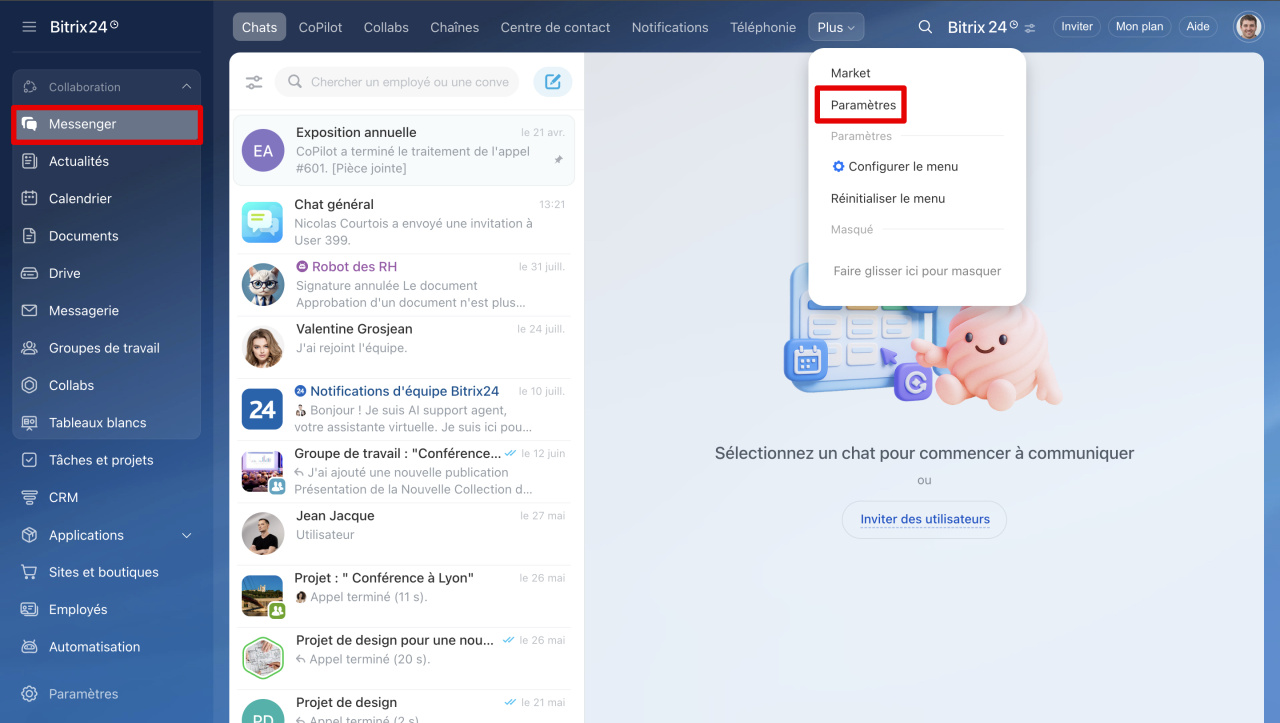The height and width of the screenshot is (723, 1280).
Task: Click the Bitrix24 logo in the sidebar
Action: click(x=84, y=27)
